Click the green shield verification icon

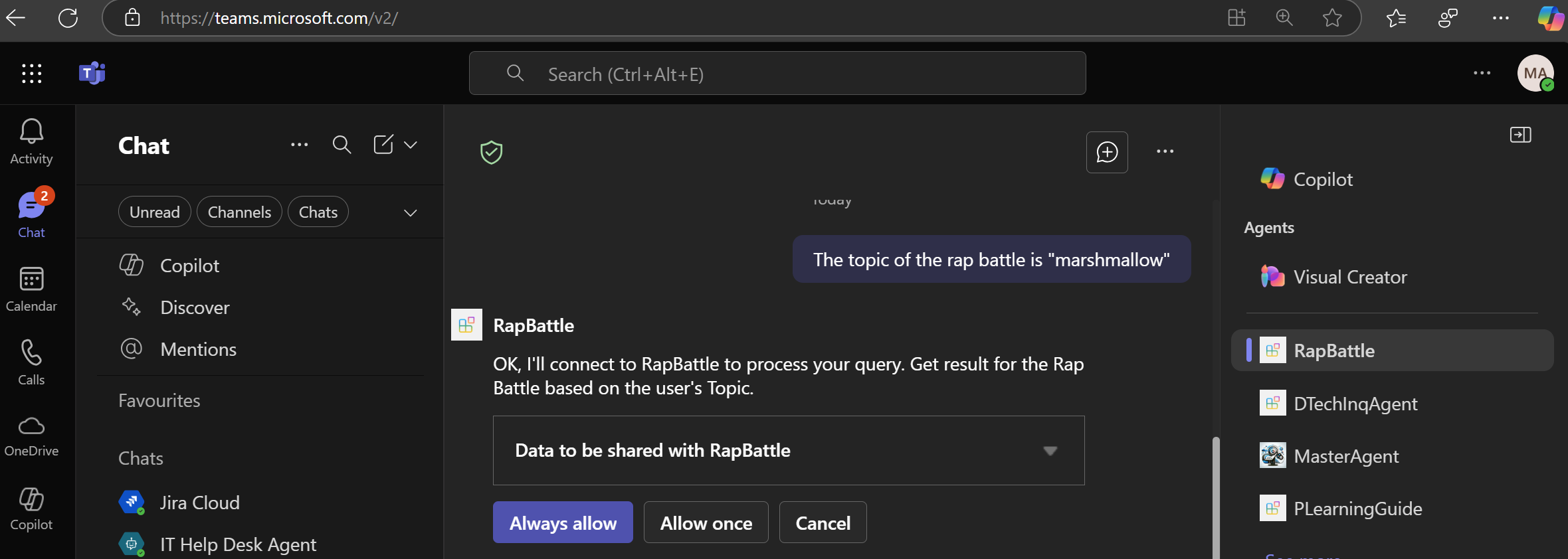491,153
